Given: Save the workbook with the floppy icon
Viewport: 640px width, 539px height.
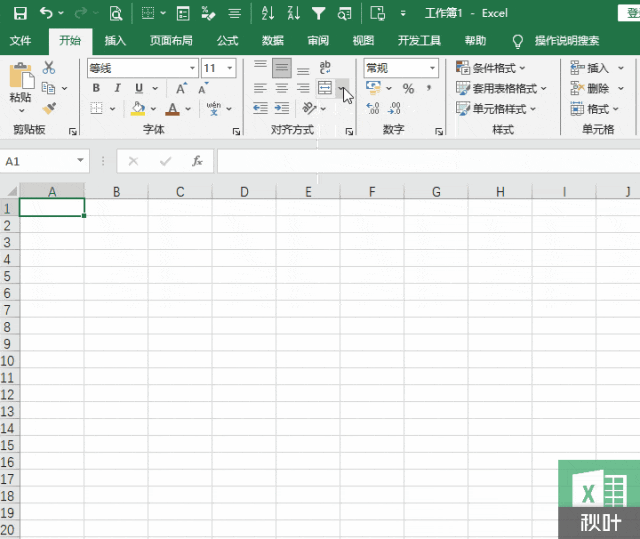Looking at the screenshot, I should point(20,13).
